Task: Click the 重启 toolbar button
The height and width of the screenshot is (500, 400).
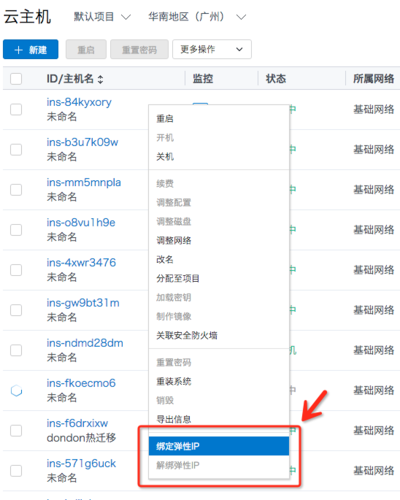Action: 86,49
